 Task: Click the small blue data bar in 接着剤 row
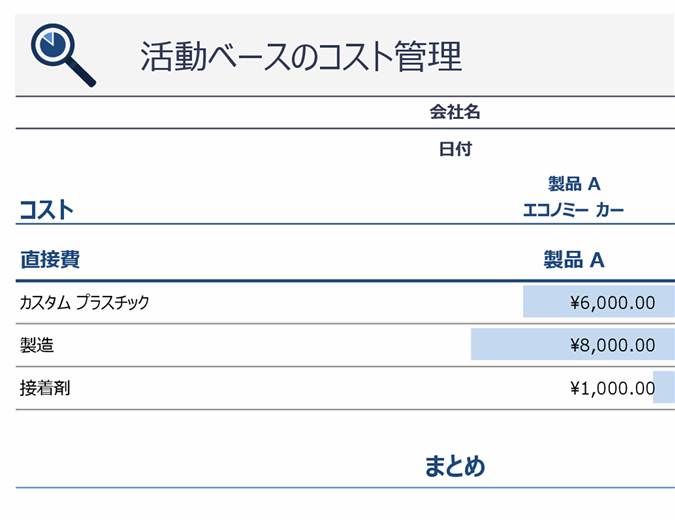[664, 387]
